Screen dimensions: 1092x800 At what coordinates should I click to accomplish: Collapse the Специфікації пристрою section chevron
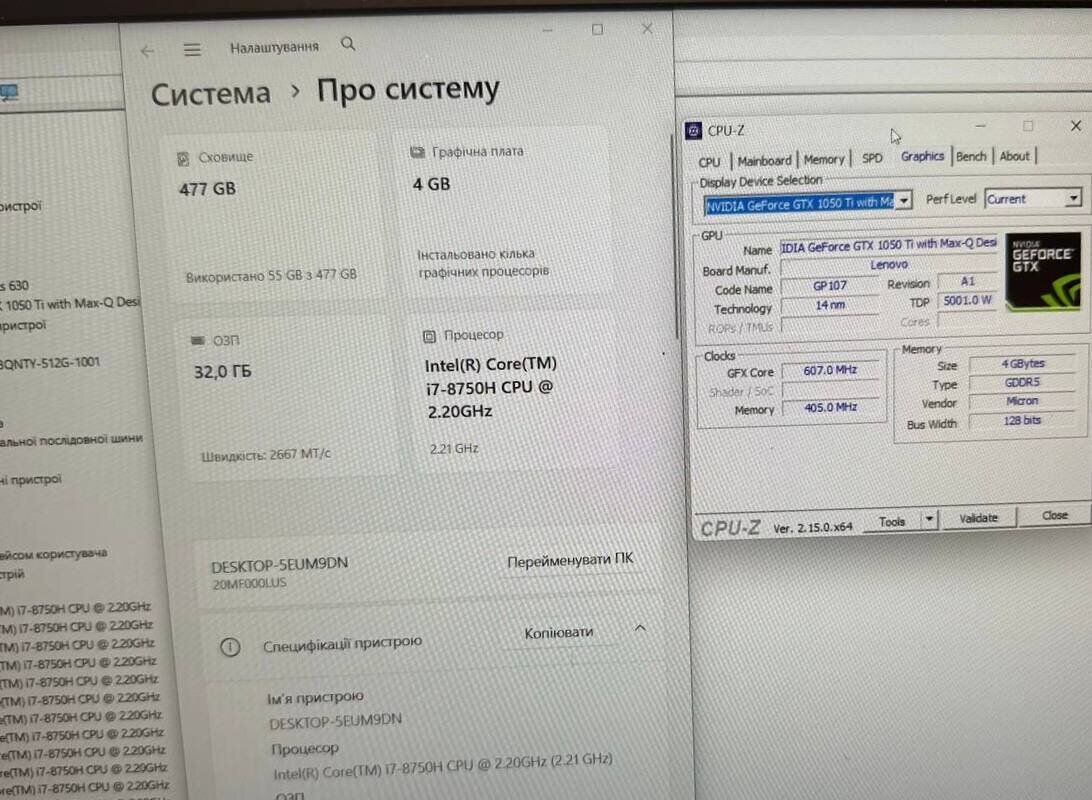pos(640,628)
